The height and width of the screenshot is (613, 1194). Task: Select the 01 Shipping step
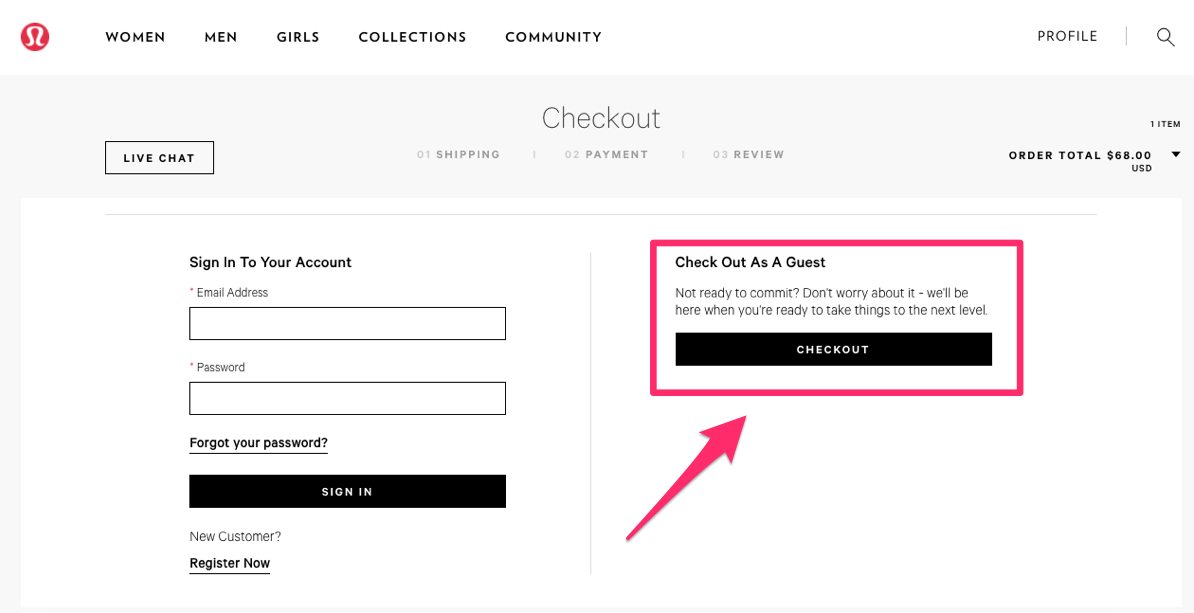click(x=458, y=155)
